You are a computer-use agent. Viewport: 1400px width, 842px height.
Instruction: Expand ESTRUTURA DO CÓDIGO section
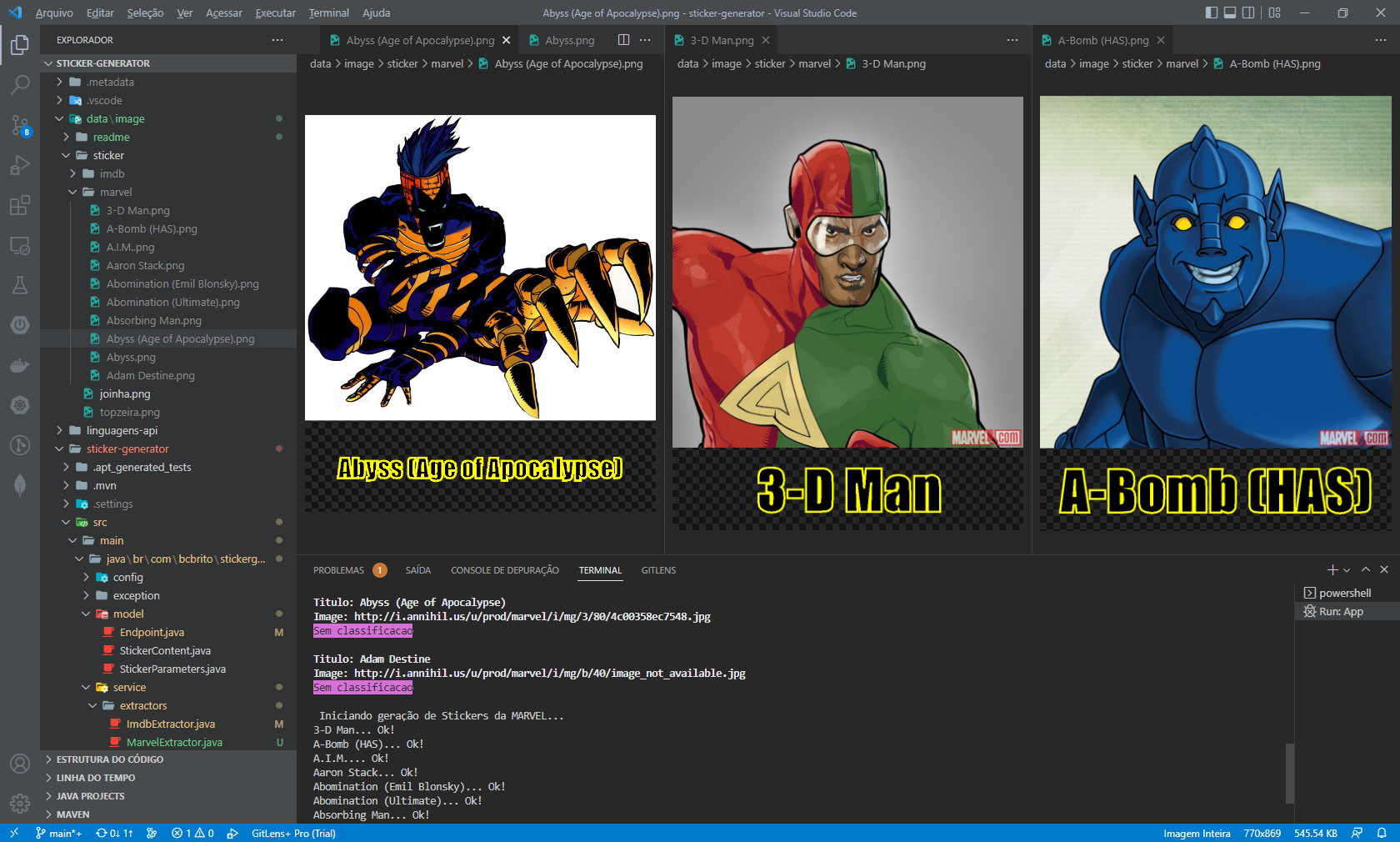pos(168,759)
